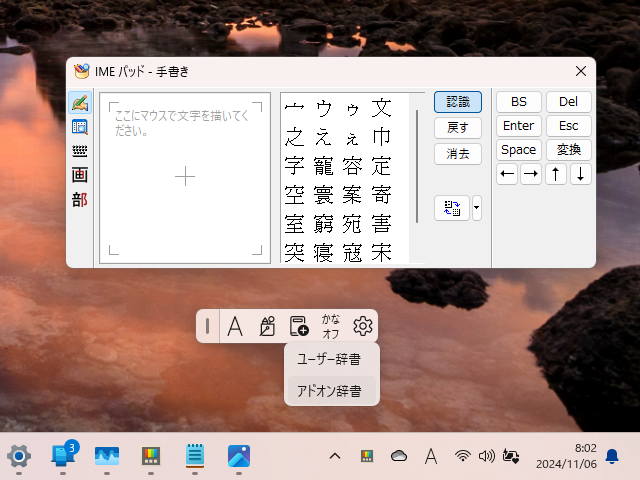The width and height of the screenshot is (640, 480).
Task: Show hidden tray icons chevron
Action: click(335, 456)
